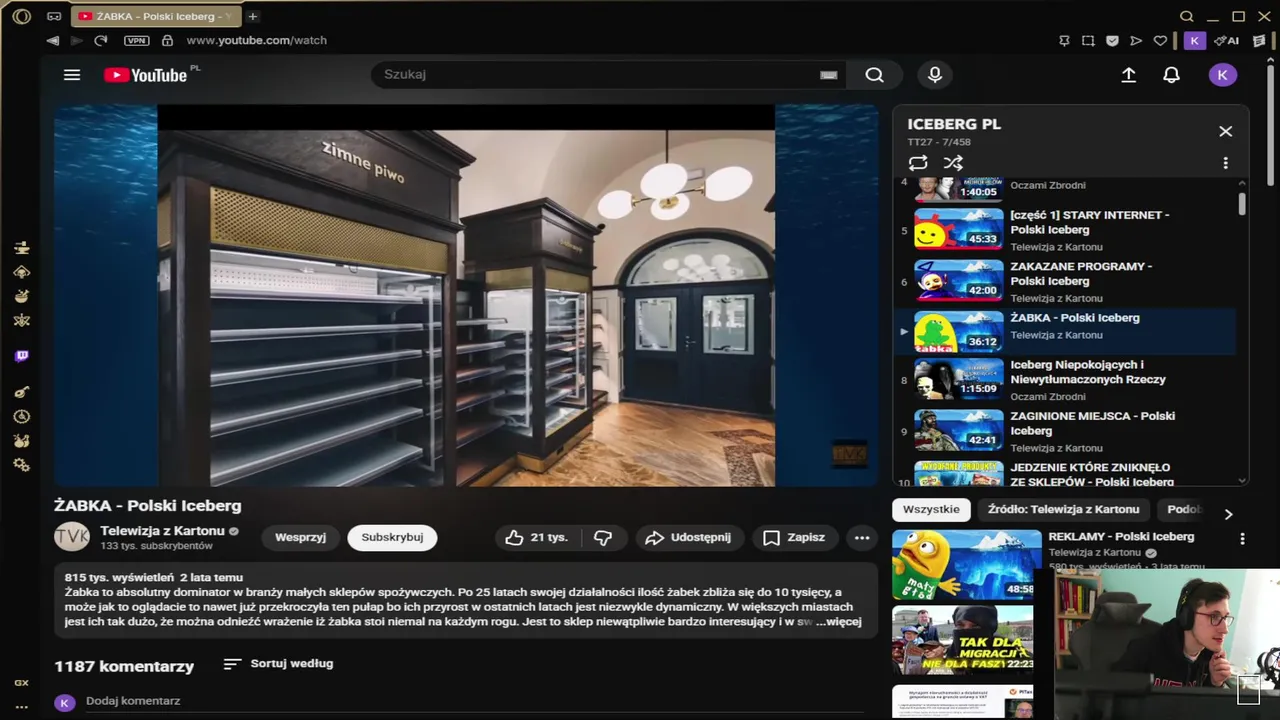Open the ICEBERG PL playlist options menu
Image resolution: width=1280 pixels, height=720 pixels.
(1225, 163)
